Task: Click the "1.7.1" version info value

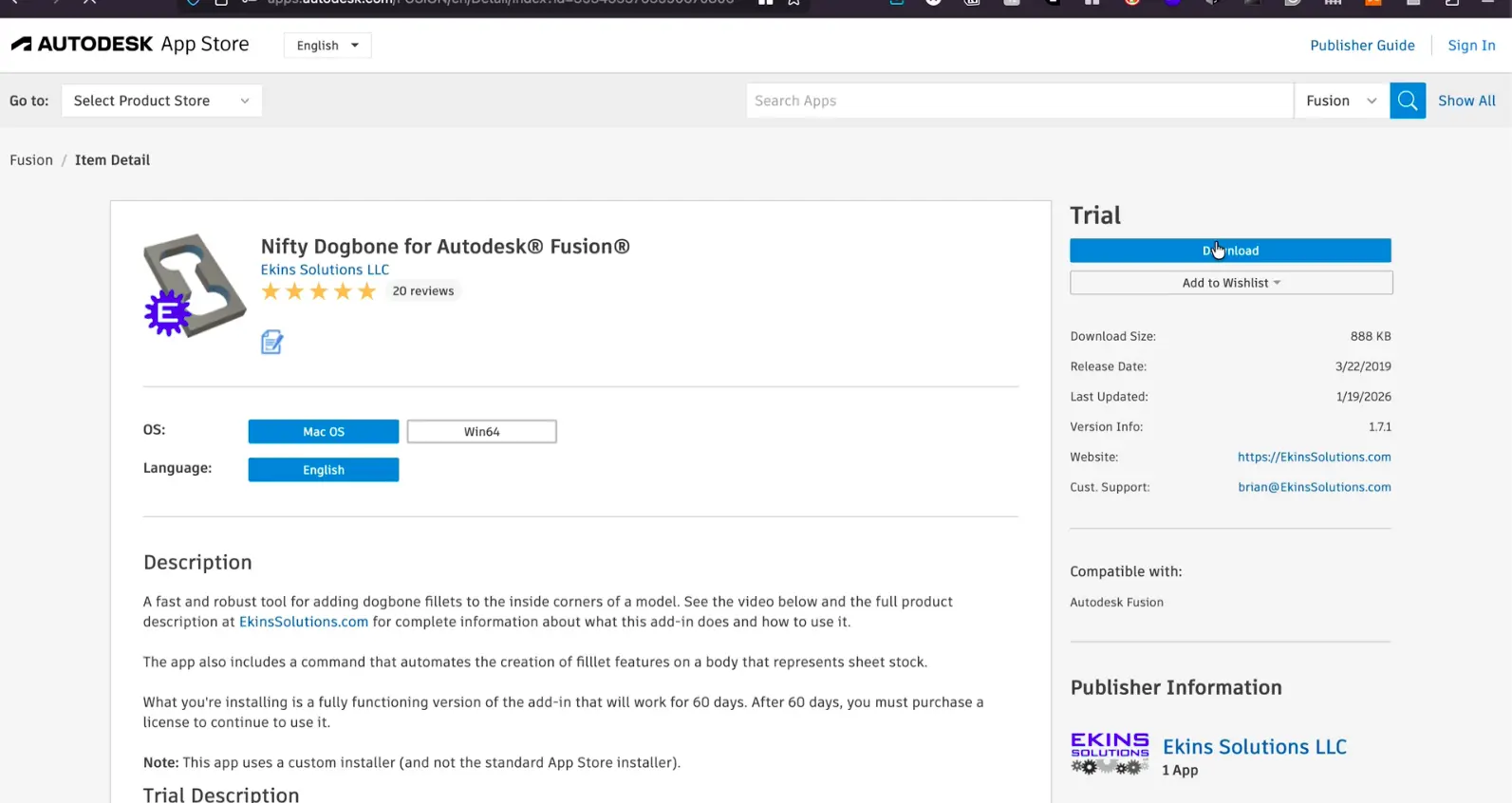Action: tap(1380, 428)
